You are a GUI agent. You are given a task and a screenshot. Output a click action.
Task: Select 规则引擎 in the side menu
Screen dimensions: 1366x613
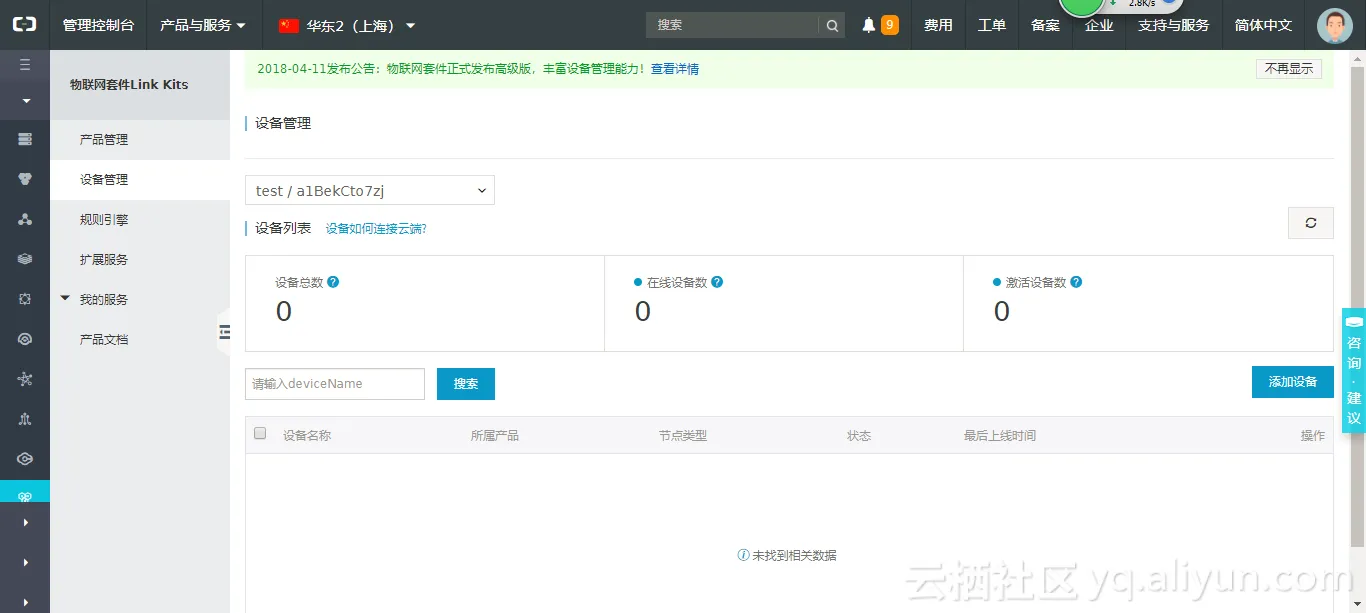[104, 219]
